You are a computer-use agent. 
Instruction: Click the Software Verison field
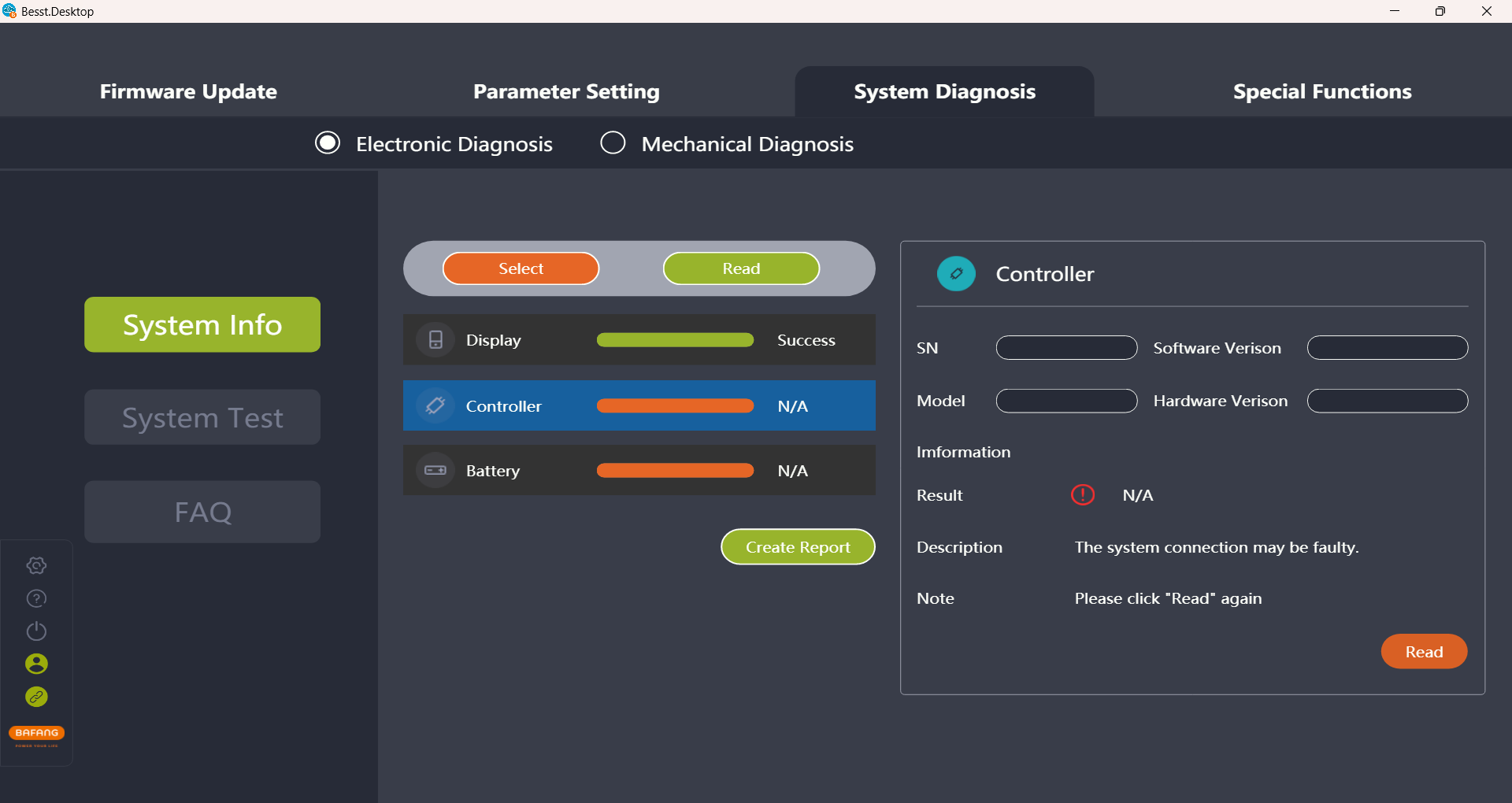click(x=1388, y=347)
